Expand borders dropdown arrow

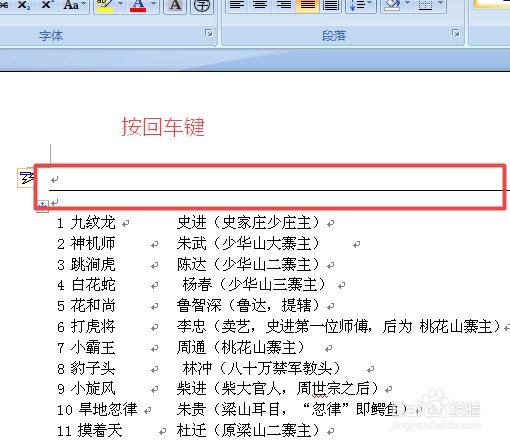(x=441, y=4)
